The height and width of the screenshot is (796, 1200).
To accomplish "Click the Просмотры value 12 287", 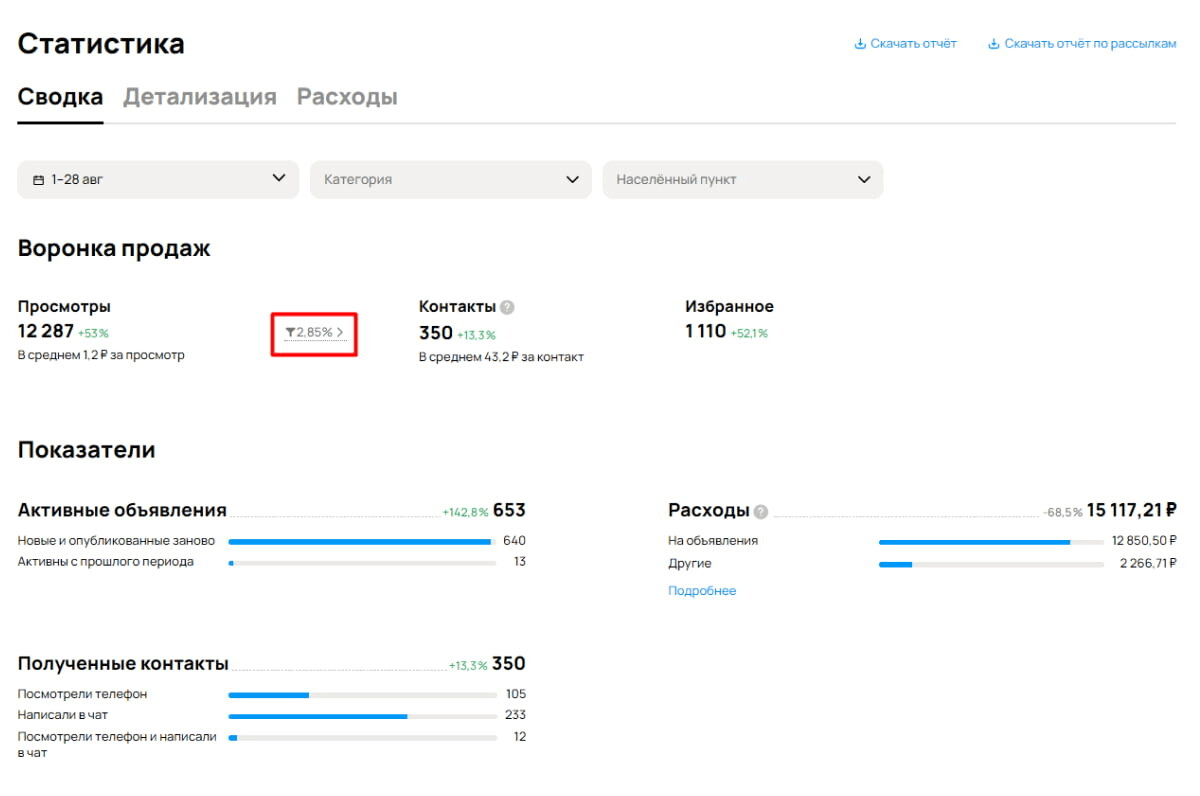I will tap(45, 332).
